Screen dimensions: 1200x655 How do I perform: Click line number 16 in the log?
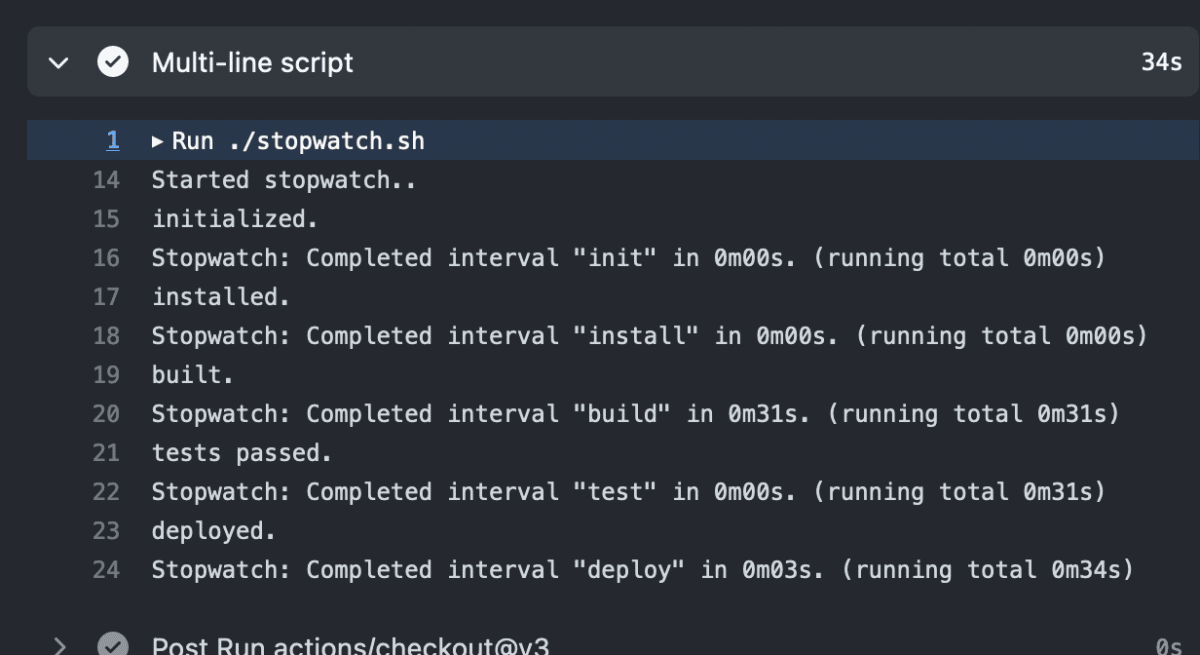pyautogui.click(x=106, y=258)
